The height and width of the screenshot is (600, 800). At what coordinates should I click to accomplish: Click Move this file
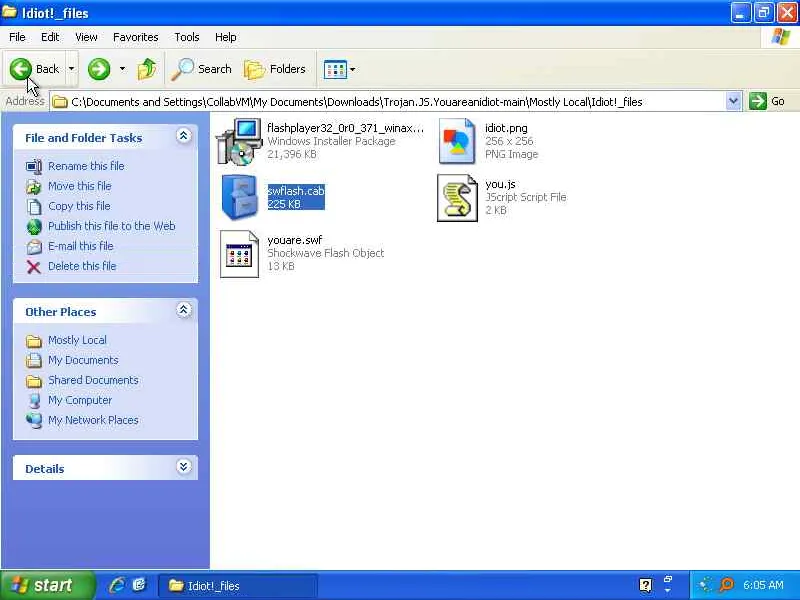[80, 186]
